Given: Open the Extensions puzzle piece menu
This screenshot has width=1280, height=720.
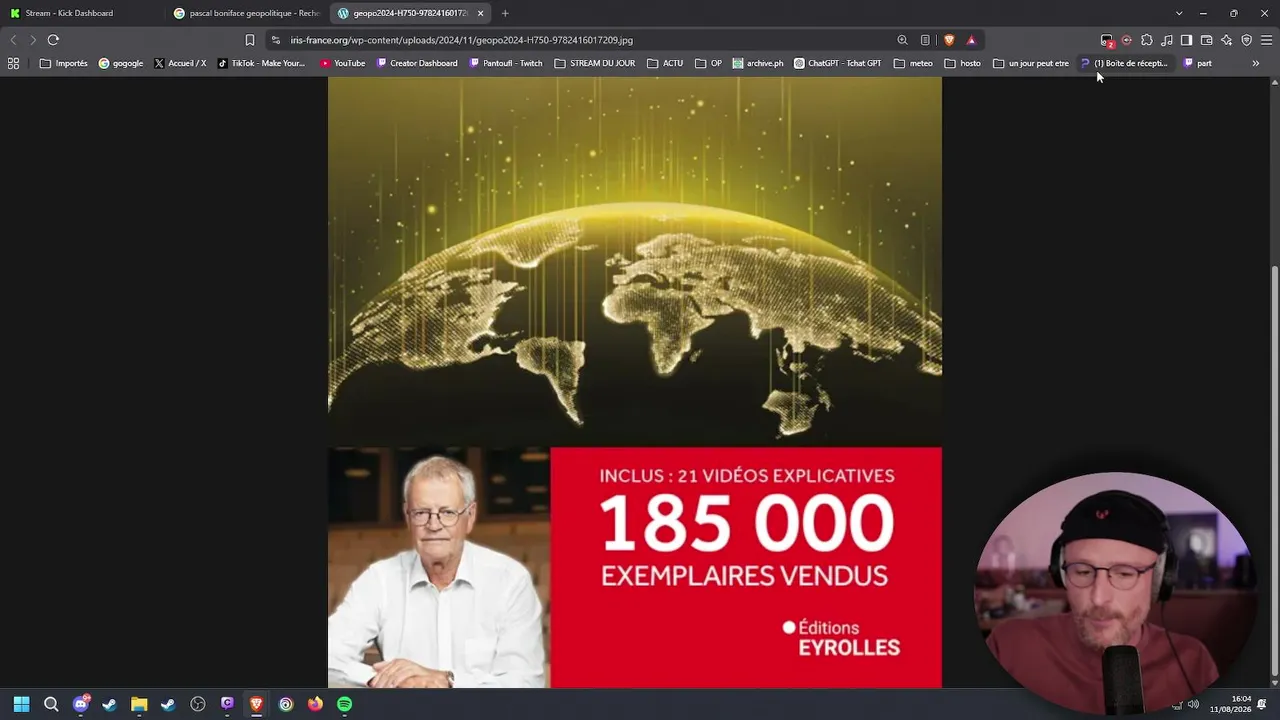Looking at the screenshot, I should click(1147, 40).
